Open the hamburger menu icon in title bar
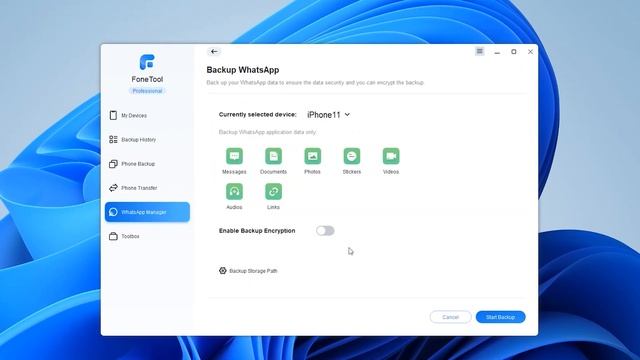Viewport: 640px width, 360px height. [480, 51]
